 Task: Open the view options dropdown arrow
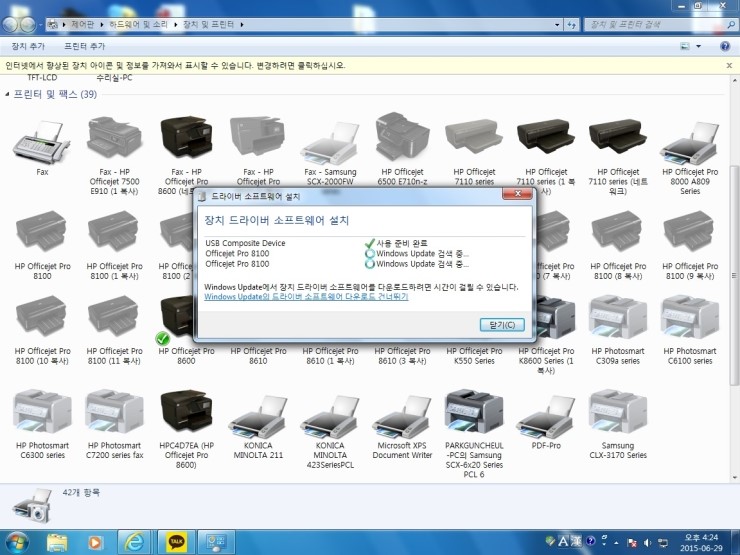tap(699, 46)
